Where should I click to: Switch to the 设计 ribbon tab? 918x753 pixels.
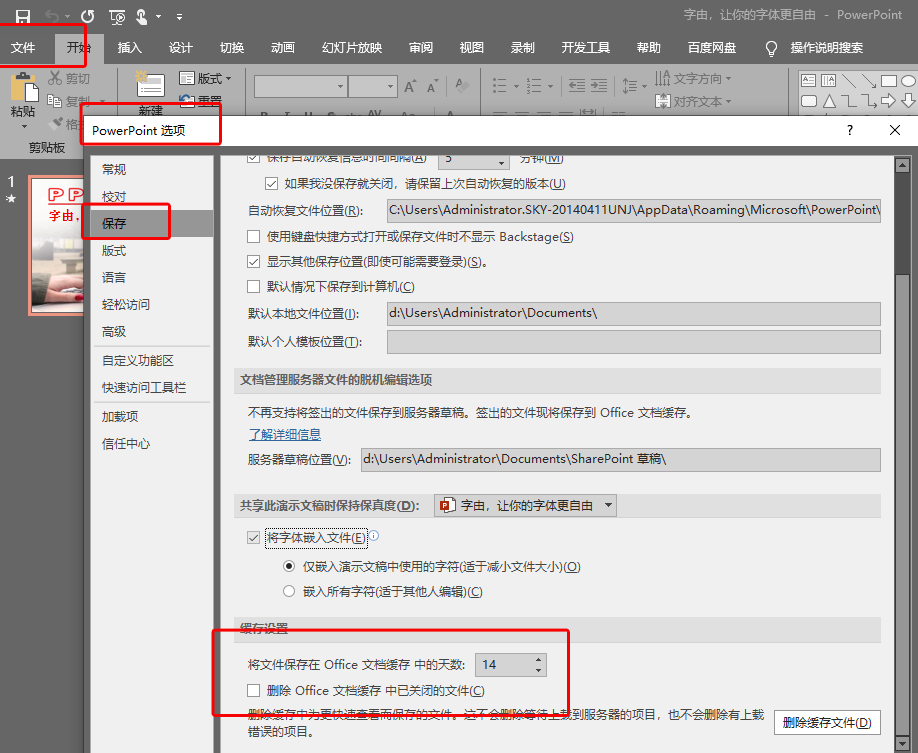(180, 48)
